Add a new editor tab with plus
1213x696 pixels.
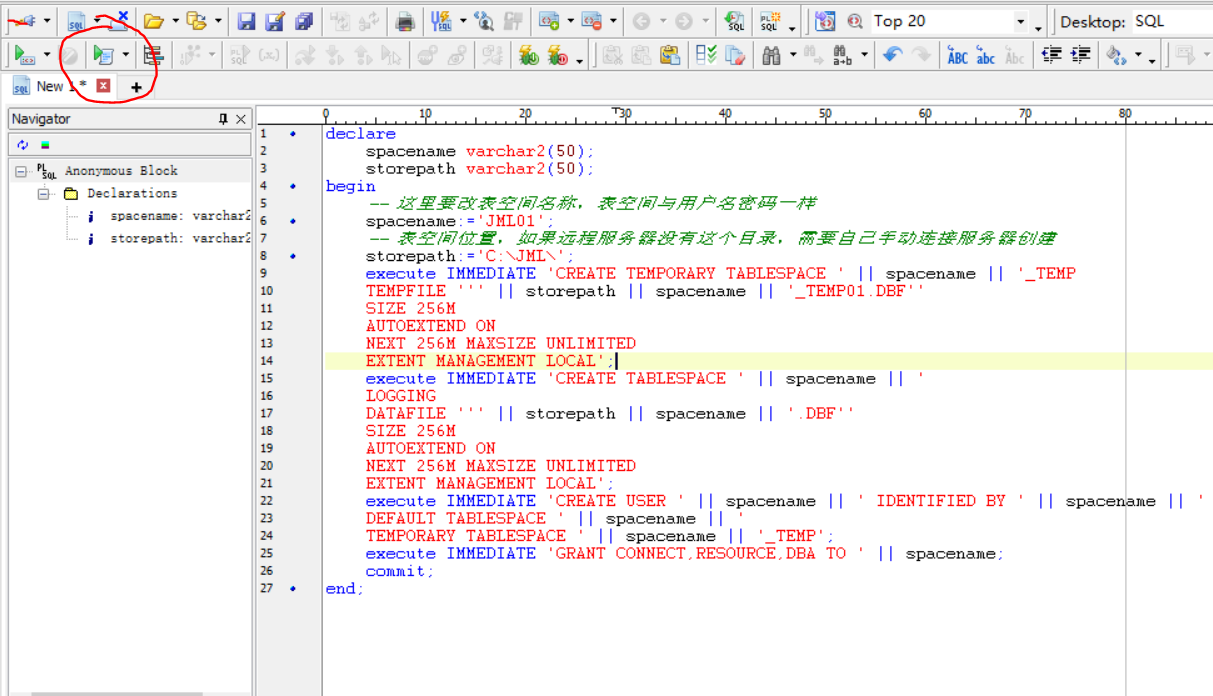[136, 88]
